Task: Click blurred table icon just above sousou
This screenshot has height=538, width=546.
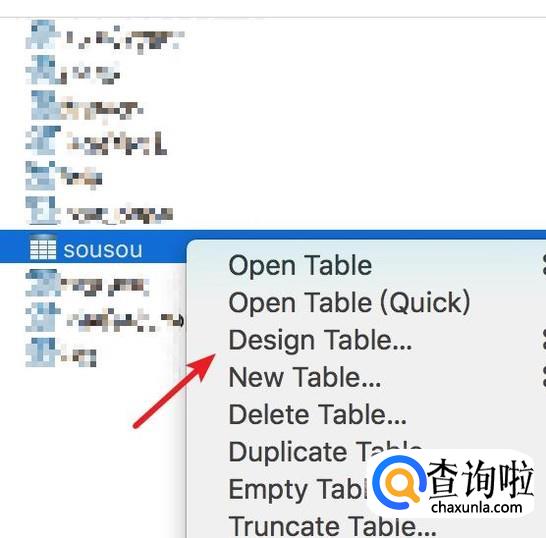Action: (41, 211)
